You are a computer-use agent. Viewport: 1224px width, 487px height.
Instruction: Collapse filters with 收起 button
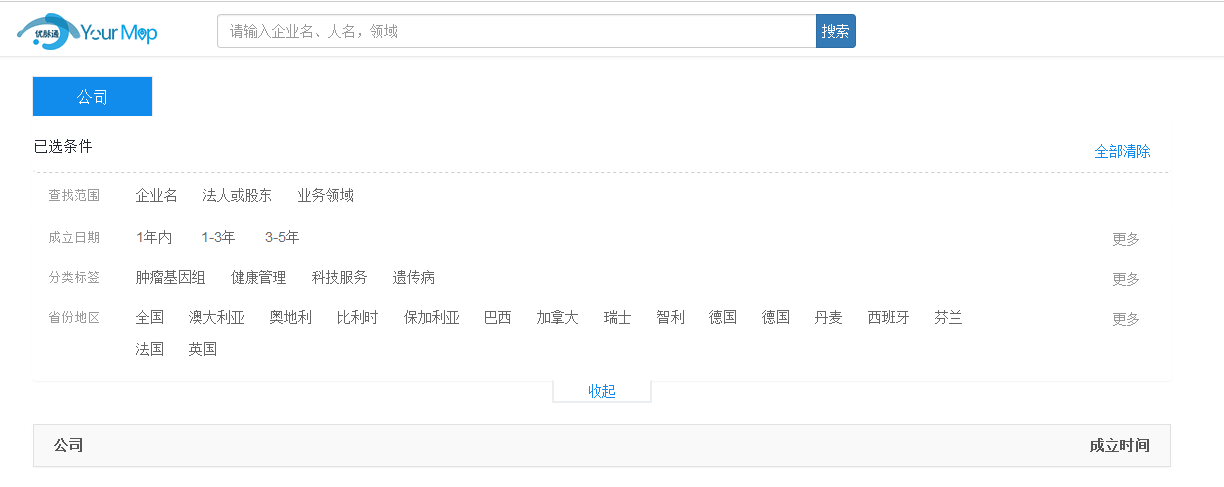pos(602,391)
